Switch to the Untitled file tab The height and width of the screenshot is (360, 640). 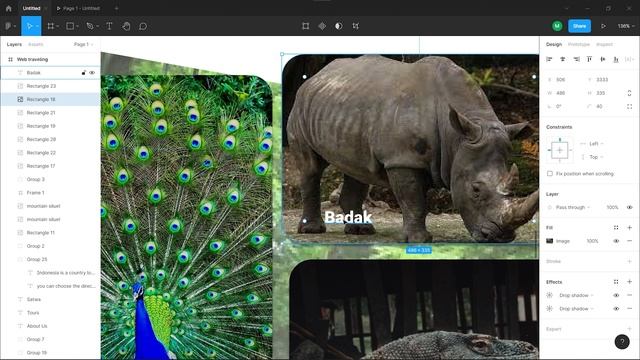pos(31,8)
